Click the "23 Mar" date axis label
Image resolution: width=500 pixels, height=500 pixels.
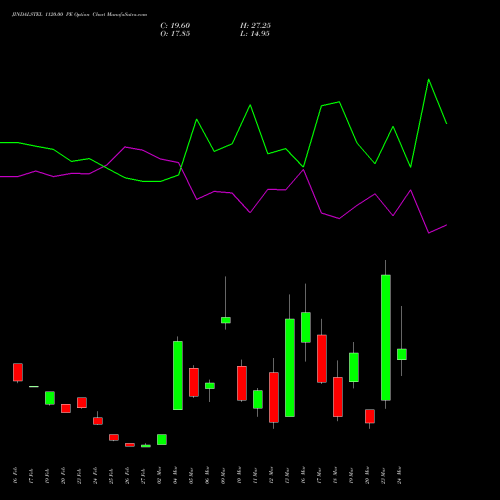click(383, 476)
